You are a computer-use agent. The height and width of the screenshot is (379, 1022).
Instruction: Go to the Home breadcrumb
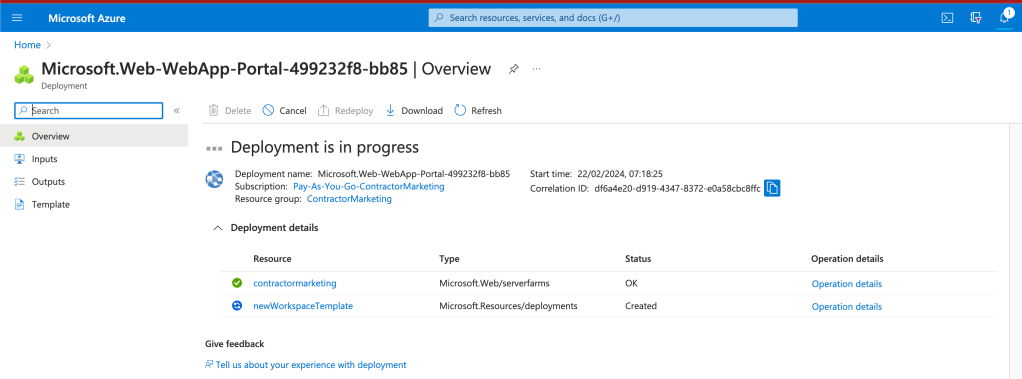coord(27,45)
